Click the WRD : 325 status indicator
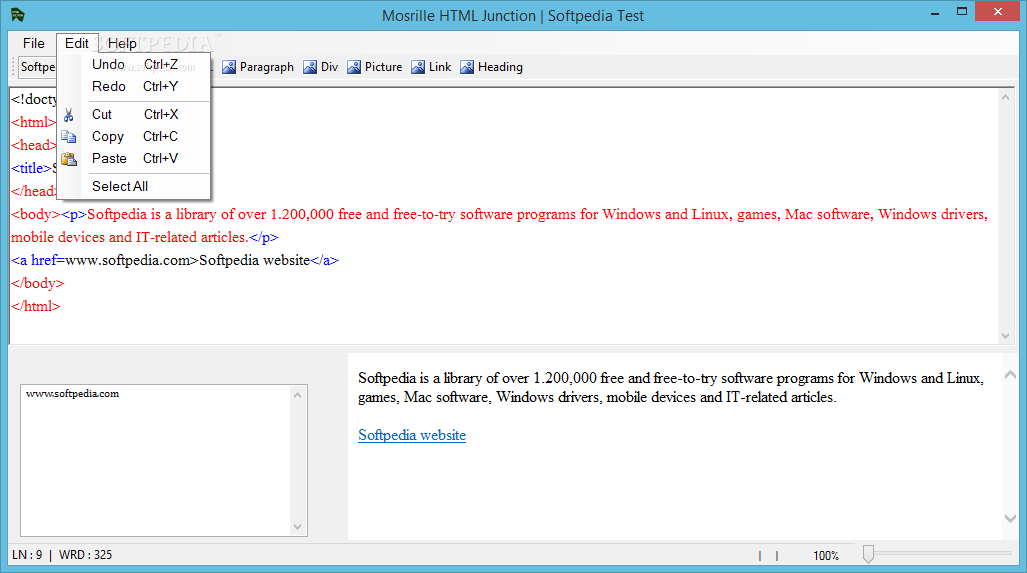This screenshot has width=1027, height=573. (86, 555)
